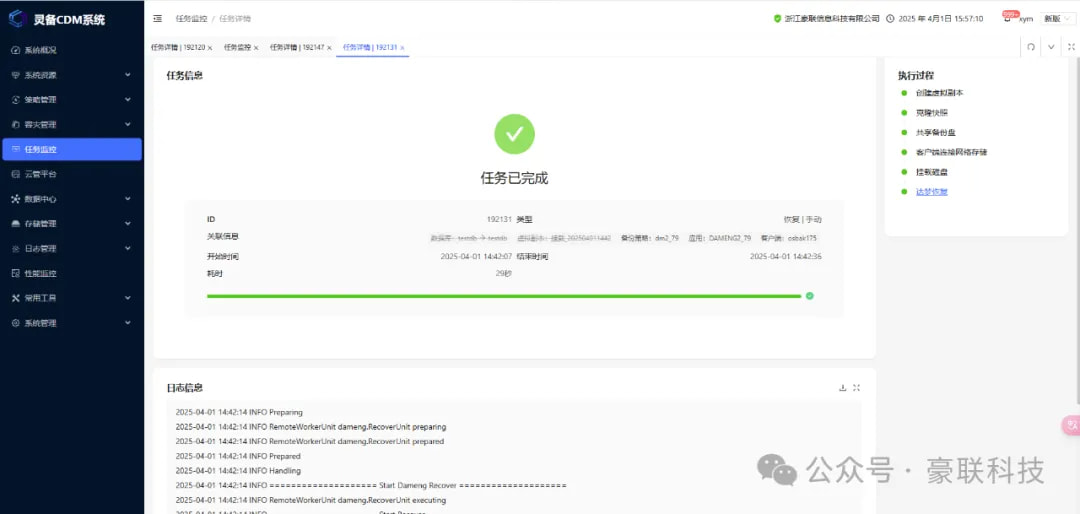1080x514 pixels.
Task: Open the 新版 version dropdown
Action: click(1057, 18)
